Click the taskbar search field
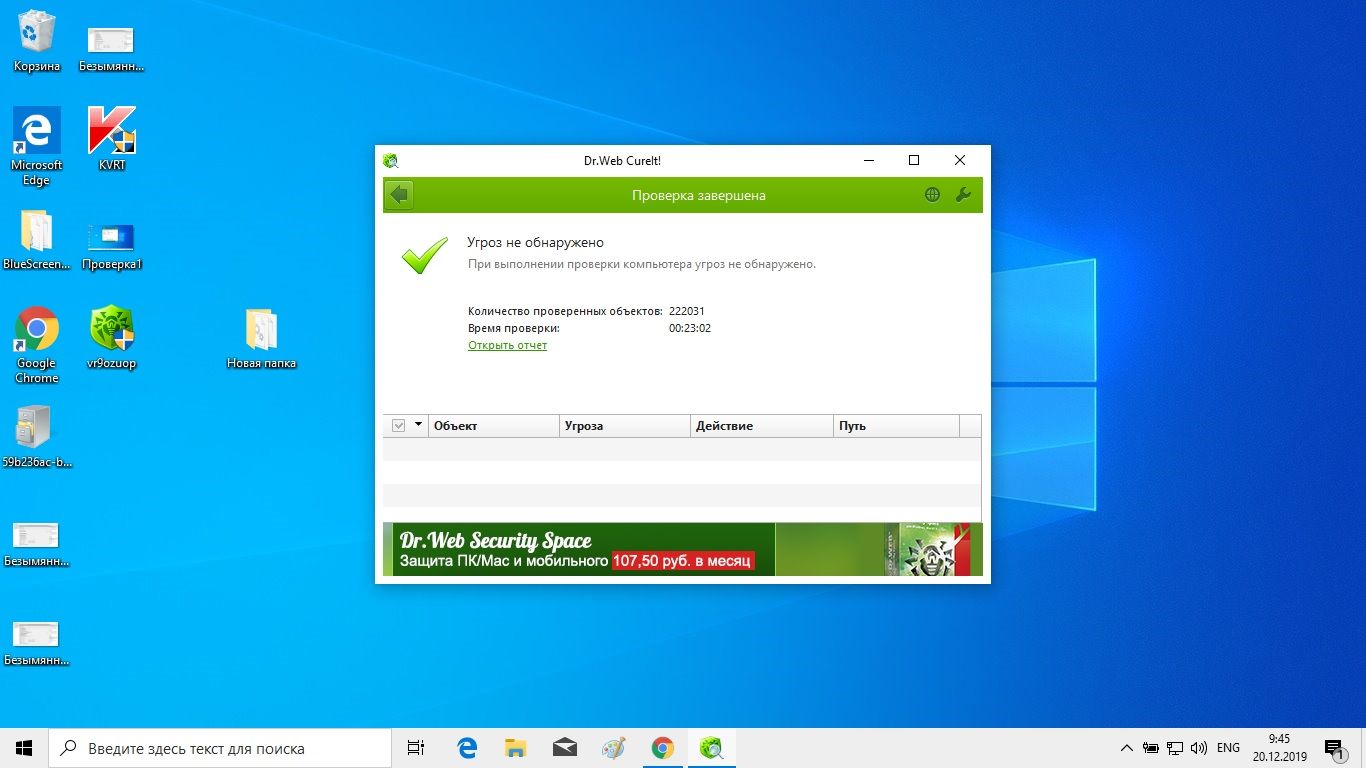The width and height of the screenshot is (1366, 768). [220, 748]
